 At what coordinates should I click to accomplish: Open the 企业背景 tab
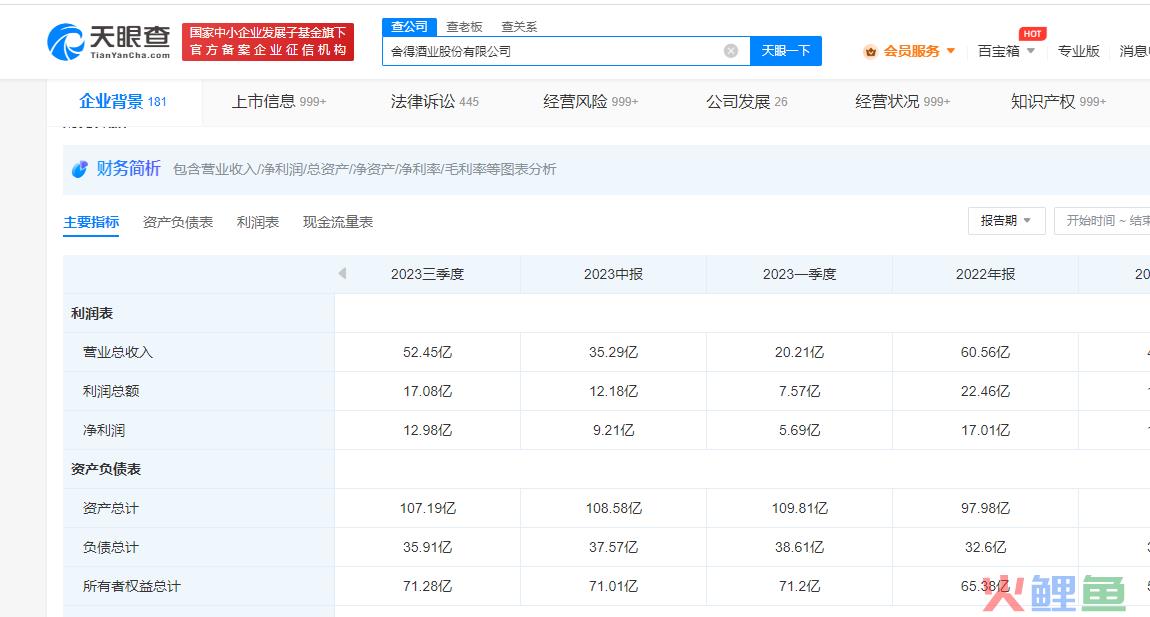(x=123, y=102)
